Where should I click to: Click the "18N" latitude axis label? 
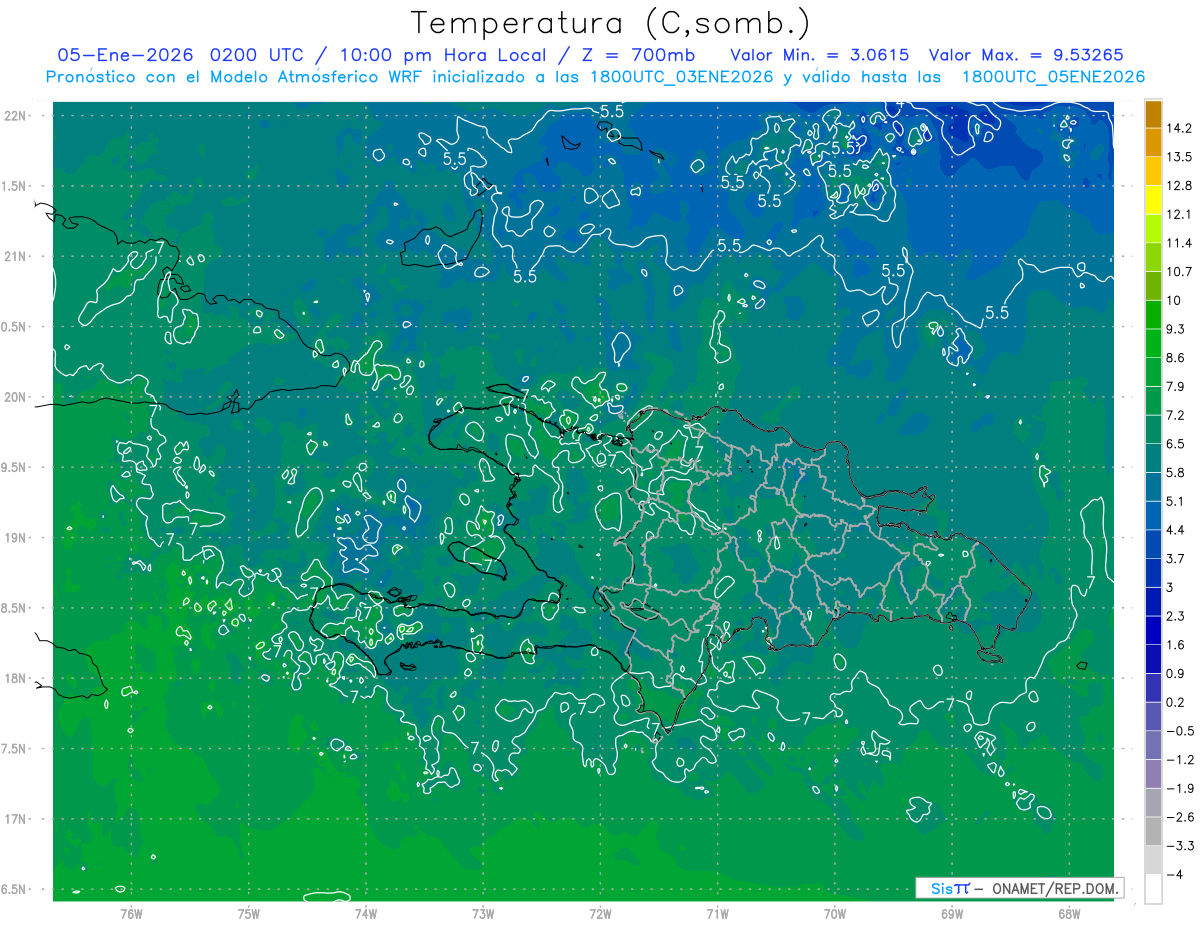pos(15,678)
